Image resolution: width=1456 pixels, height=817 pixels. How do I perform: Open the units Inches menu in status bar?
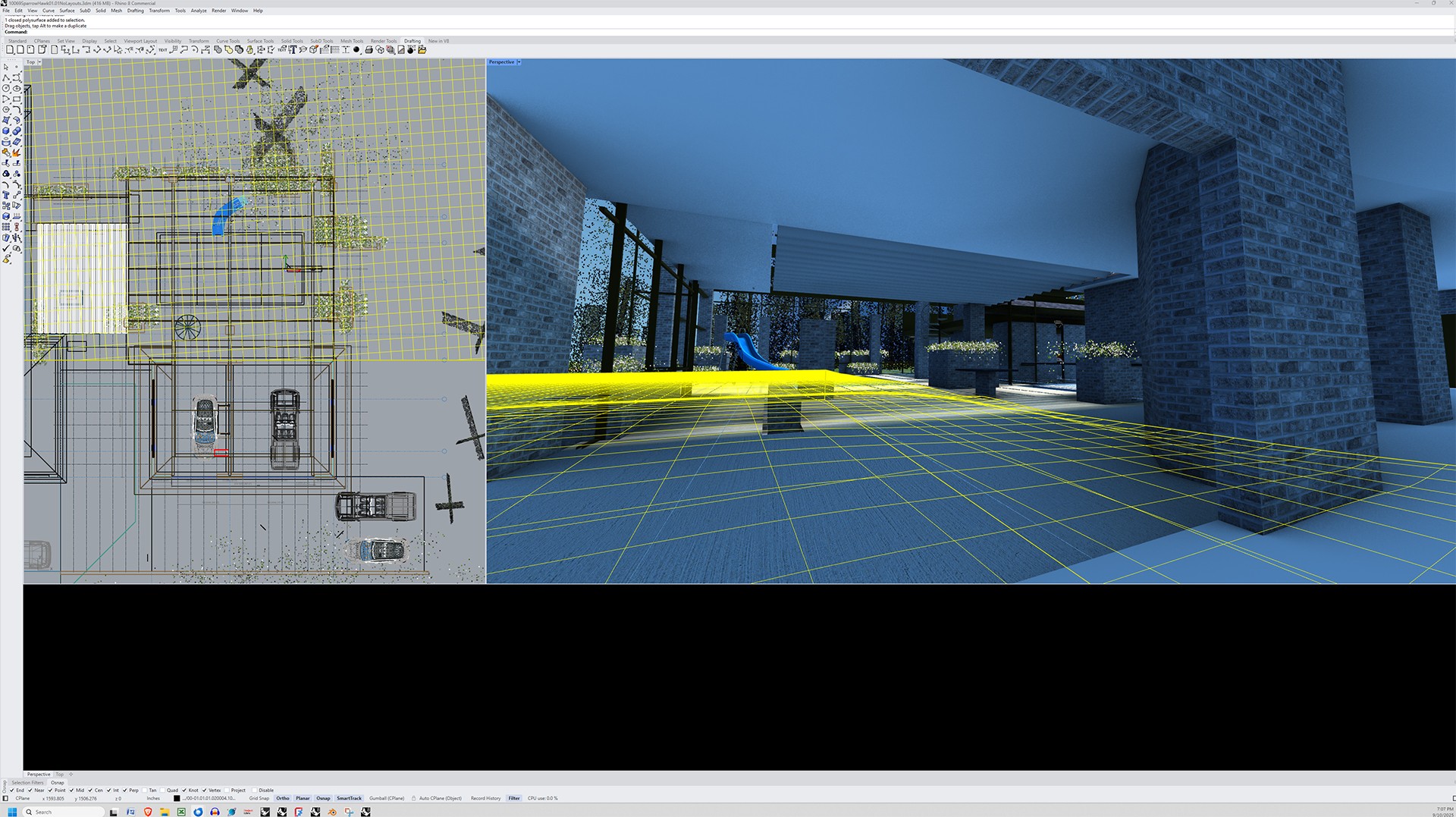tap(153, 798)
